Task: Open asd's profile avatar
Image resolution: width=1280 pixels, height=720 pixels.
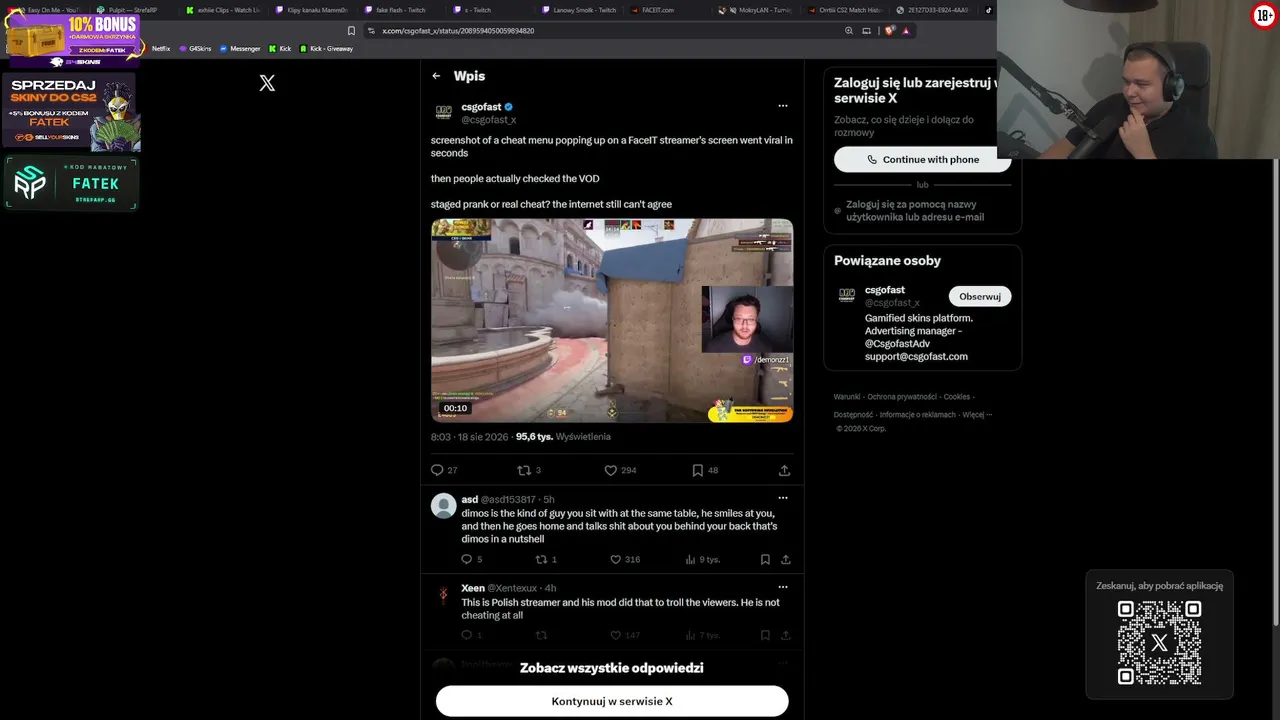Action: [443, 505]
